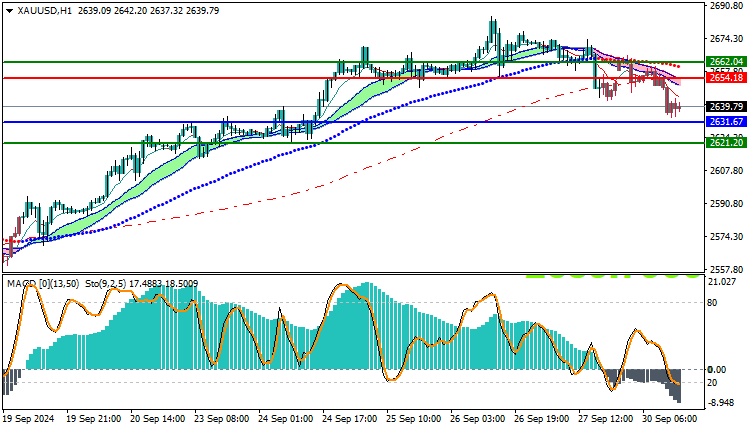Image resolution: width=750 pixels, height=430 pixels.
Task: Select the blue 2631.67 price level label
Action: coord(726,122)
